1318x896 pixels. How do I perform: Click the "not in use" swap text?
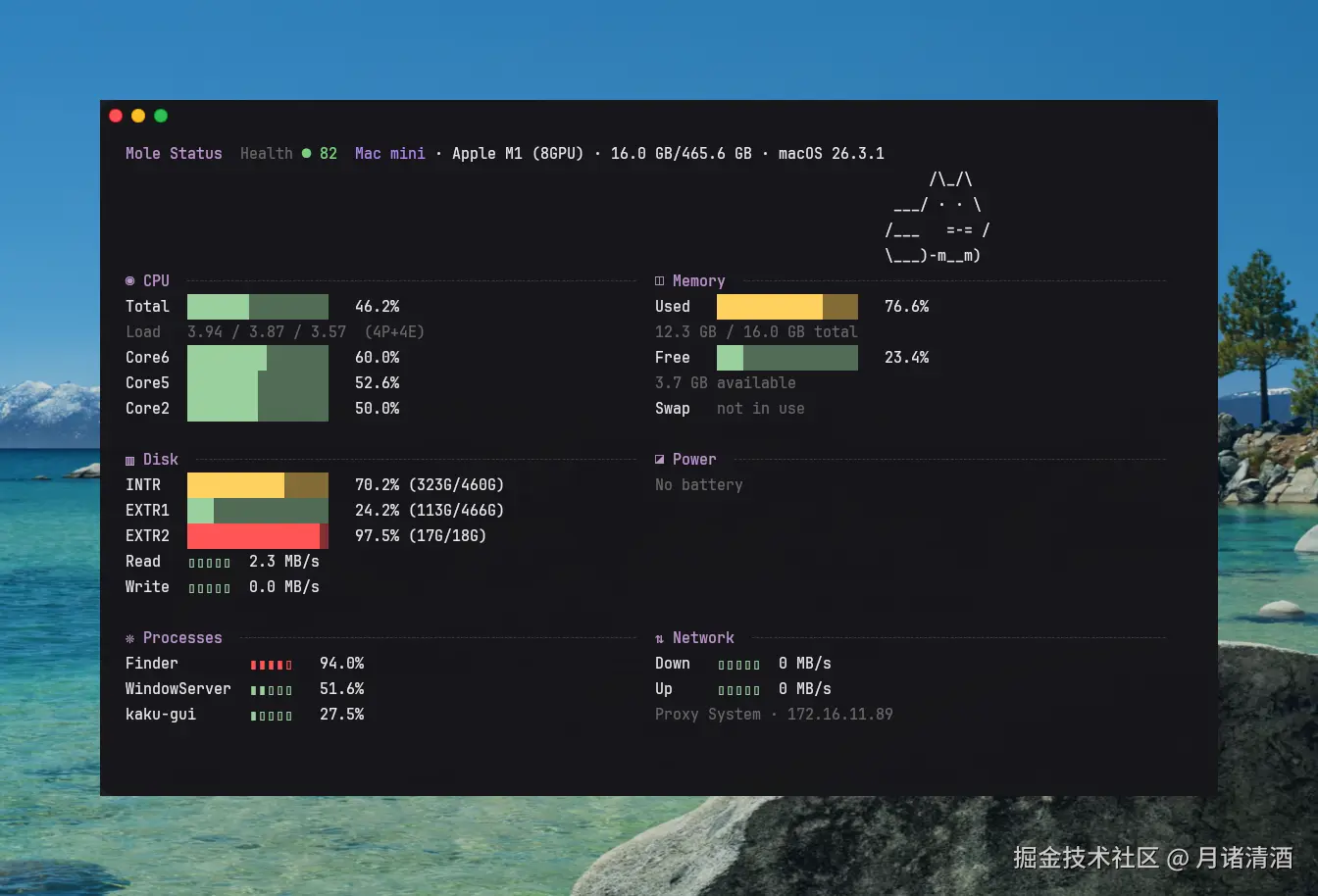761,409
